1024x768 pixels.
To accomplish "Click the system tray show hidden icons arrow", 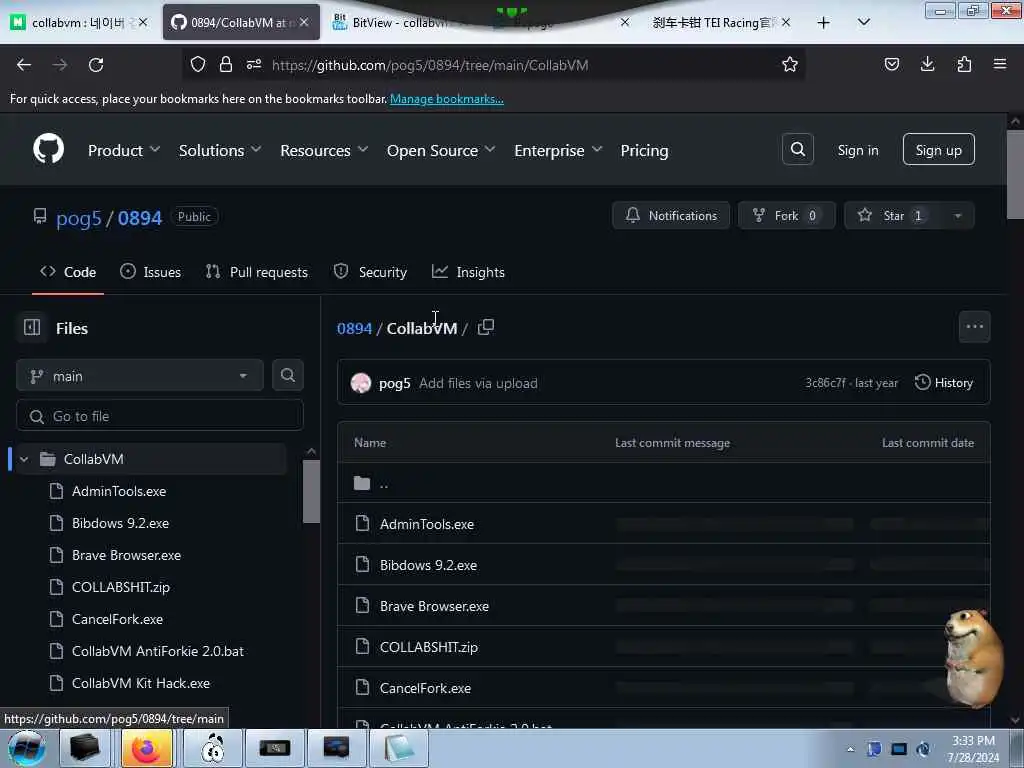I will pyautogui.click(x=850, y=749).
